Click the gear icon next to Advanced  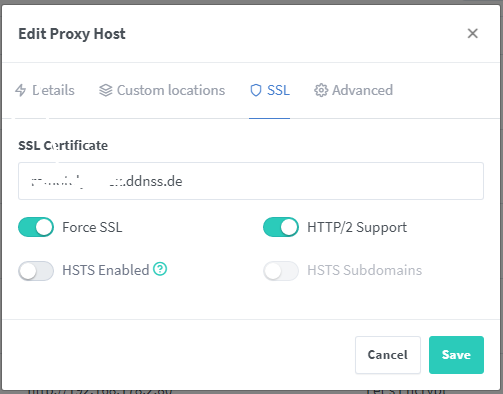click(321, 90)
